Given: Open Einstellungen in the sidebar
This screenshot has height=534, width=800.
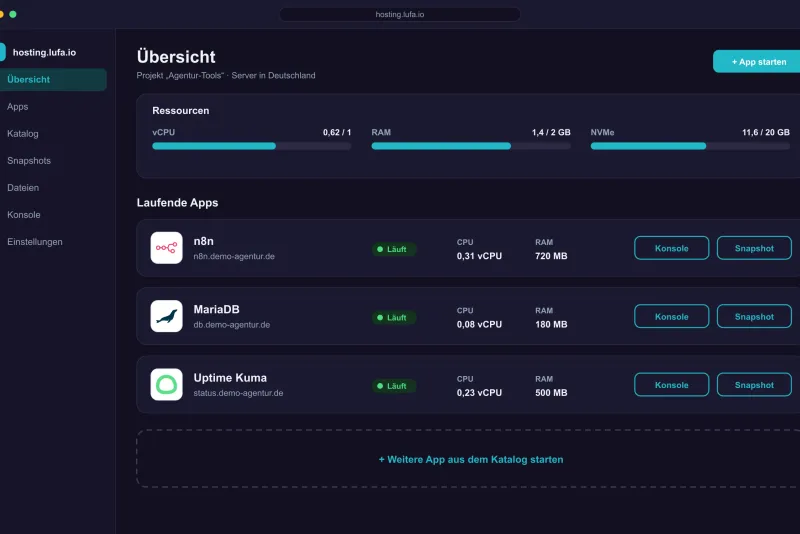Looking at the screenshot, I should (x=35, y=242).
